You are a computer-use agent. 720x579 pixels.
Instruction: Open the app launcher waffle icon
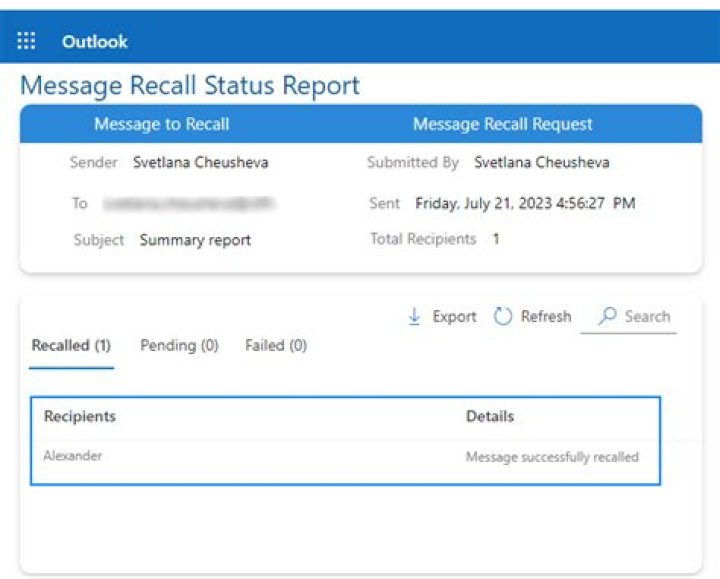point(26,40)
